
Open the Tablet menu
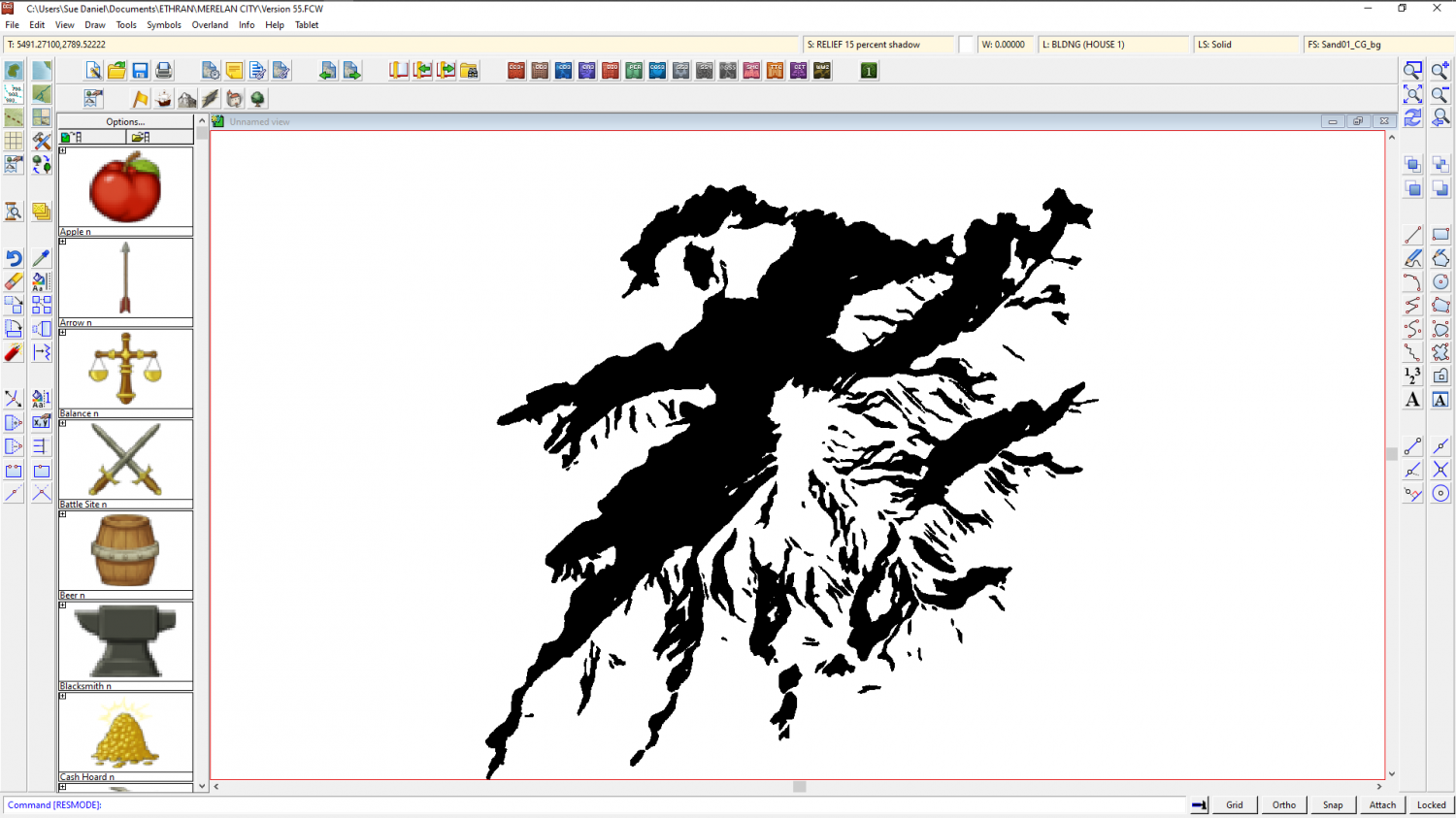(x=307, y=25)
